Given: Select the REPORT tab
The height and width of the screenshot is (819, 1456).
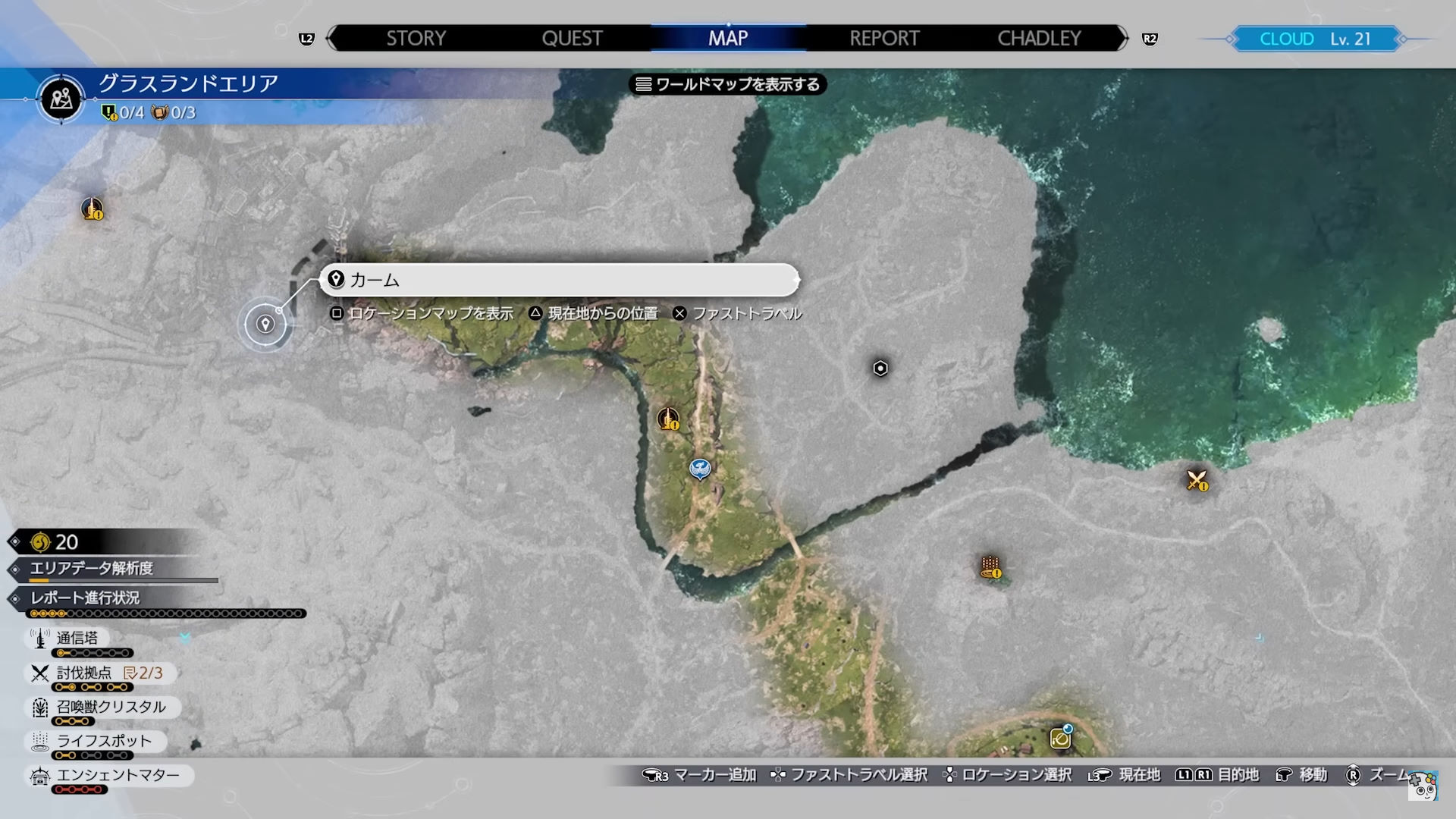Looking at the screenshot, I should [884, 39].
